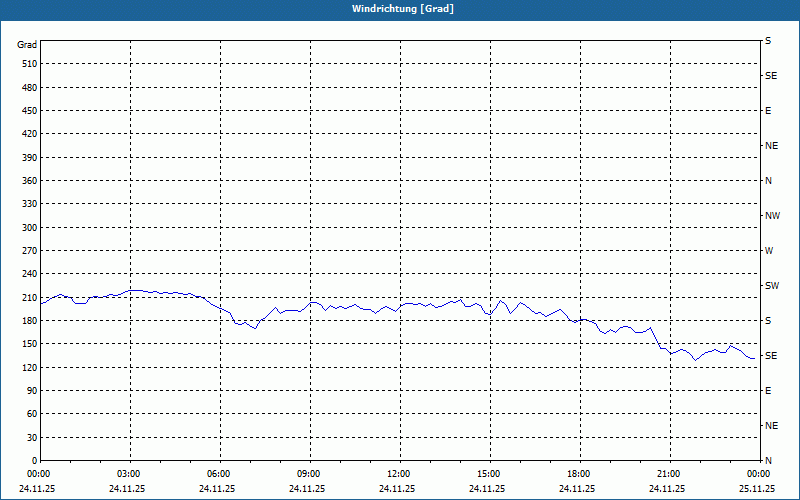
Task: Click the chart title 'Windrichtung [Grad]'
Action: coord(403,9)
